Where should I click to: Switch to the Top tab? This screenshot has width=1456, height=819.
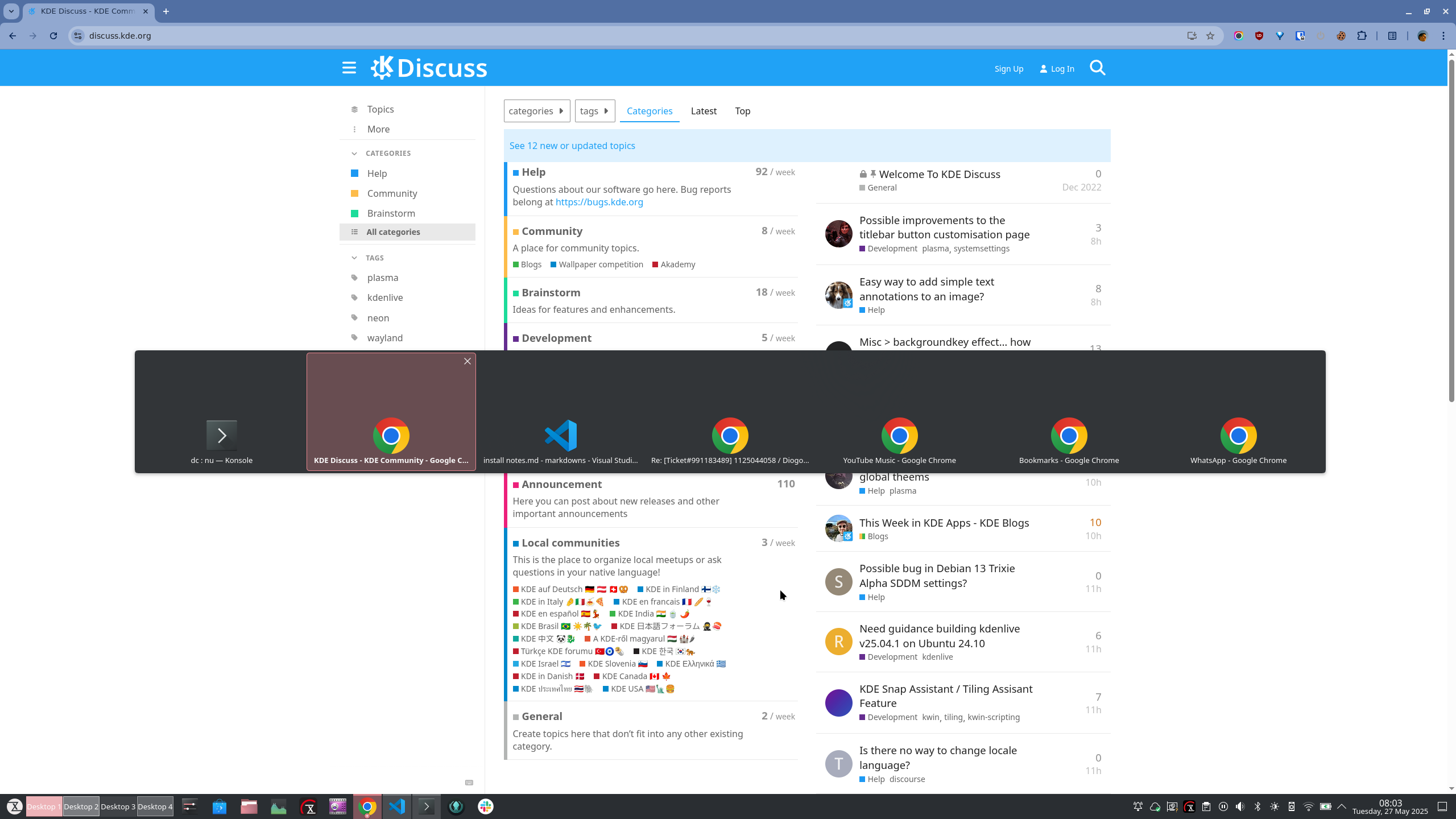(742, 111)
